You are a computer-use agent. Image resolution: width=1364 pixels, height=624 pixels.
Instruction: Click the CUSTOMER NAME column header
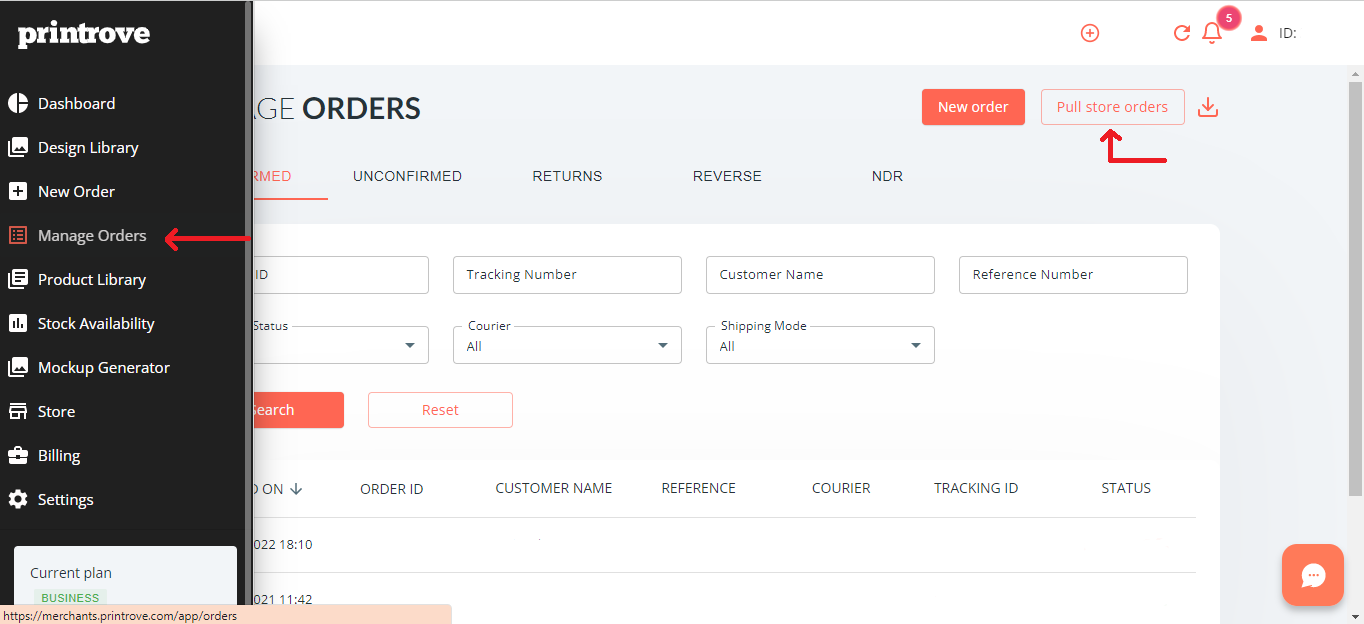tap(554, 488)
